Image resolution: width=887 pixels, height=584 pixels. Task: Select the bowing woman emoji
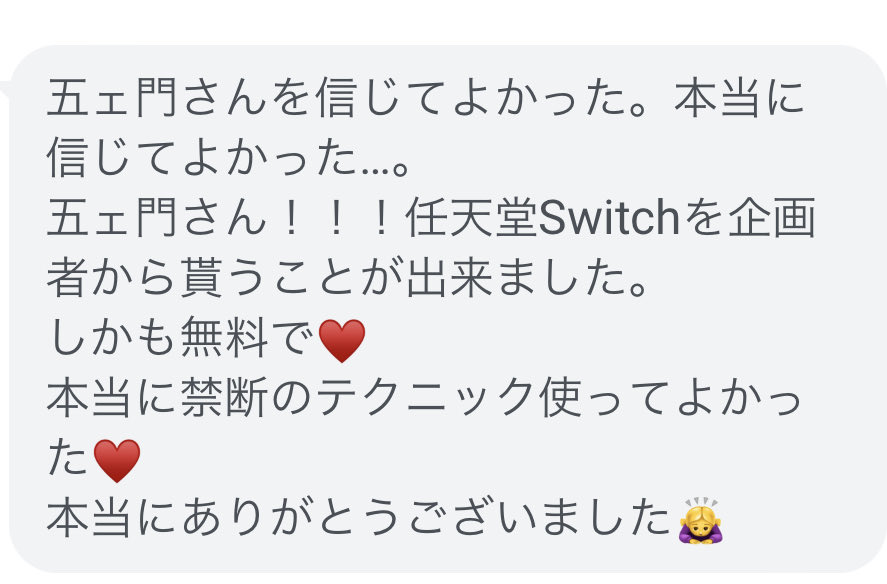(x=701, y=521)
